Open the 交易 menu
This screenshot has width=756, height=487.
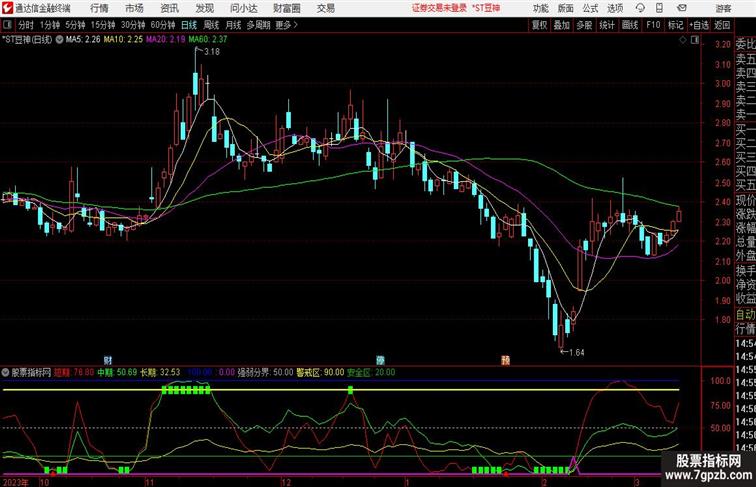(325, 8)
